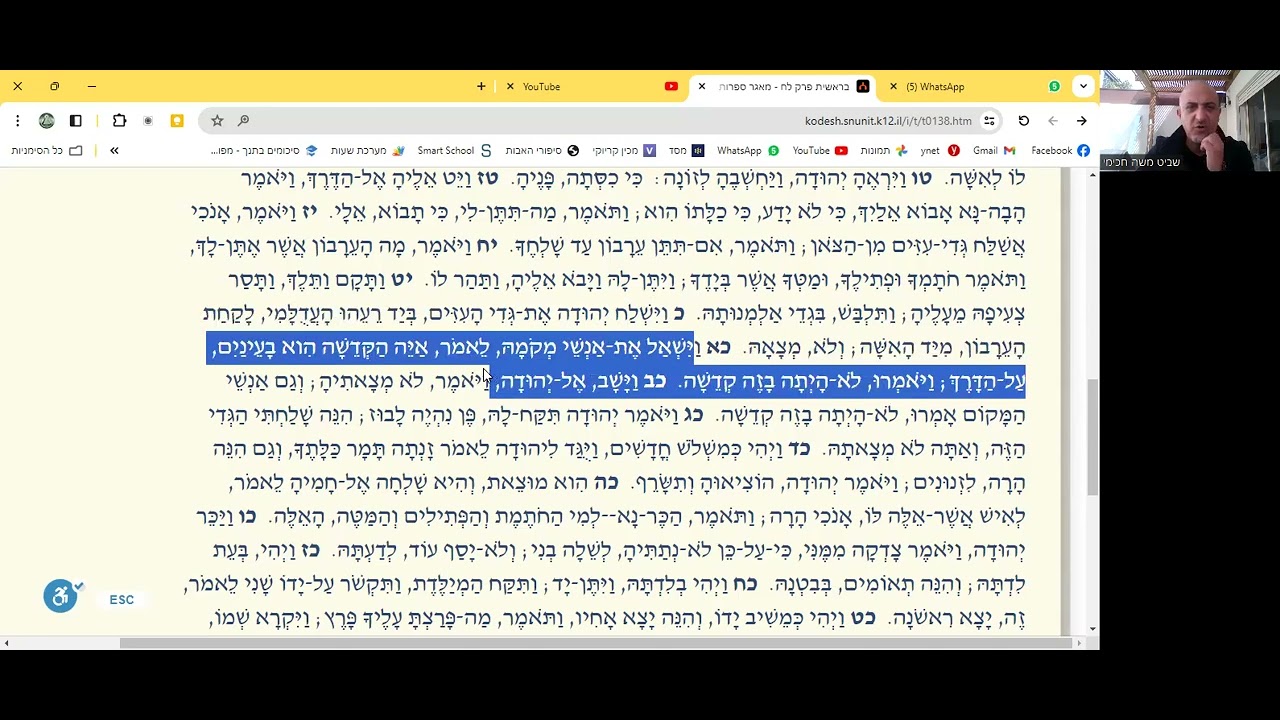Open the yellow extension icon in toolbar
The height and width of the screenshot is (720, 1280).
tap(177, 121)
